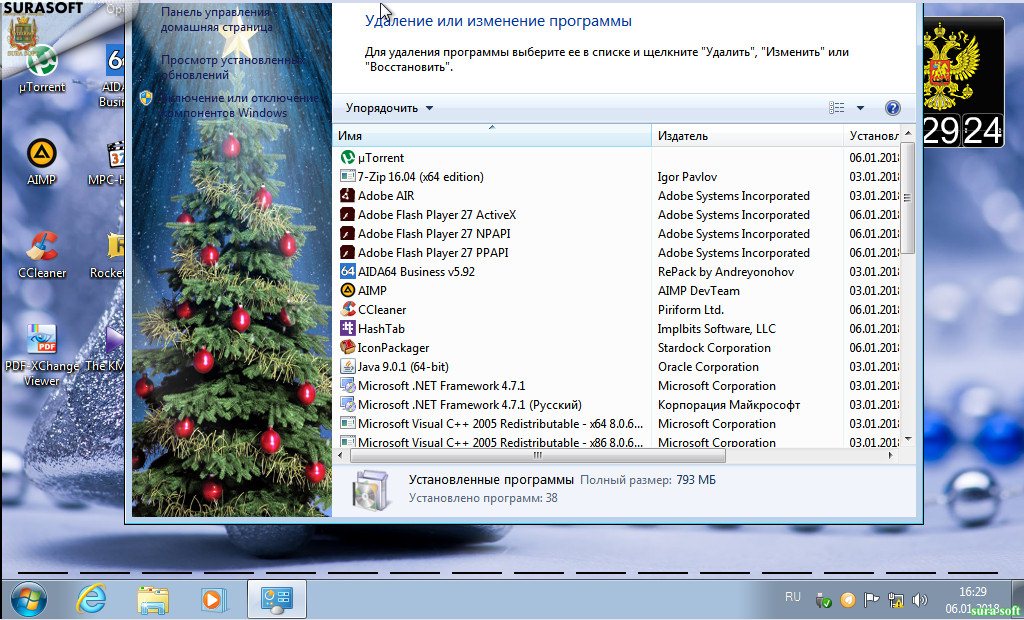Launch Internet Explorer from the taskbar
The image size is (1024, 620).
(x=91, y=598)
